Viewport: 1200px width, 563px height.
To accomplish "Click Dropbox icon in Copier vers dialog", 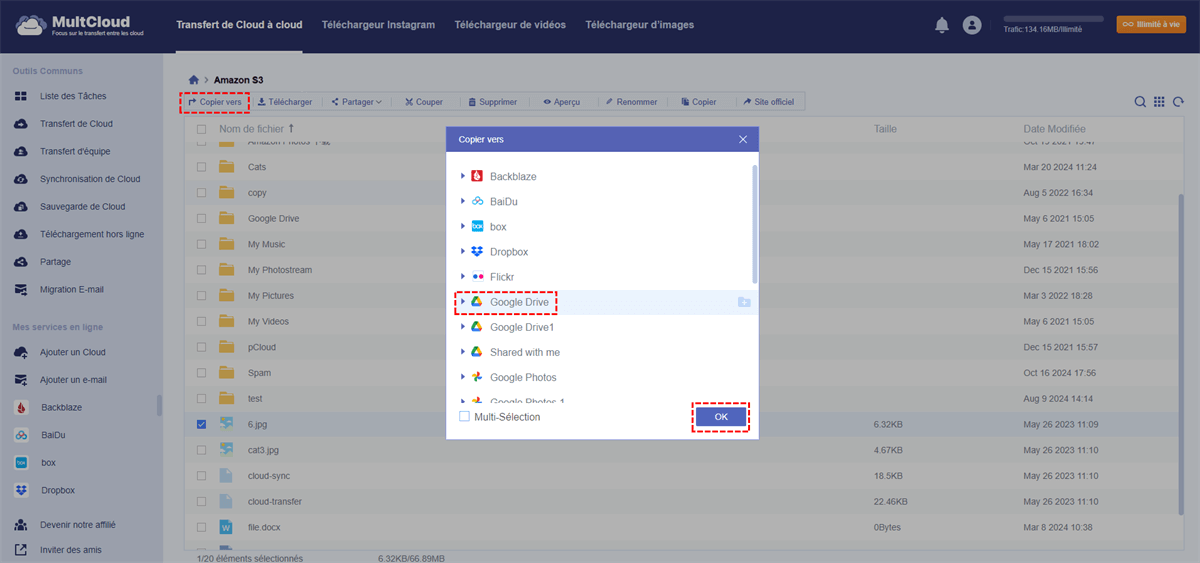I will pyautogui.click(x=478, y=252).
